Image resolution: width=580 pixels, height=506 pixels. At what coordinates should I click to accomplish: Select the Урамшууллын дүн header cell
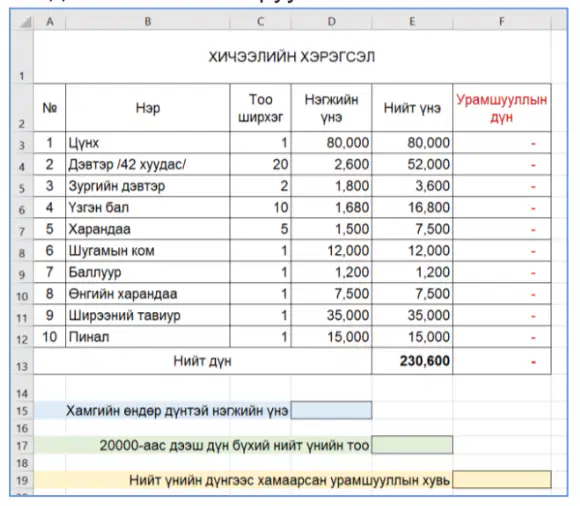click(502, 108)
